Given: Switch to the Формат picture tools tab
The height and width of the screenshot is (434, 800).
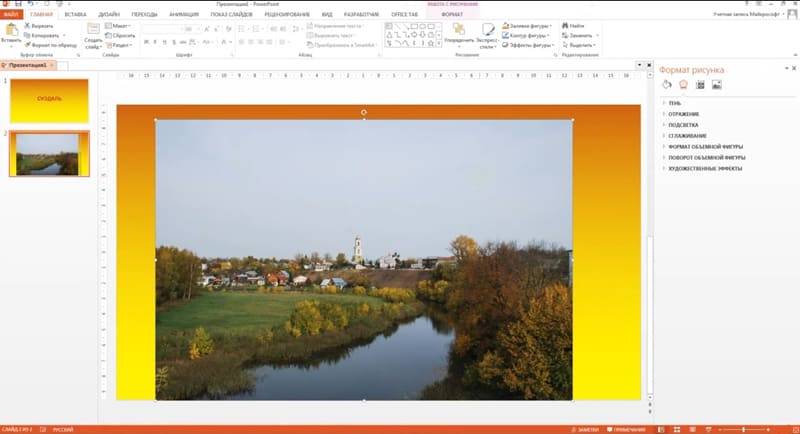Looking at the screenshot, I should click(452, 14).
